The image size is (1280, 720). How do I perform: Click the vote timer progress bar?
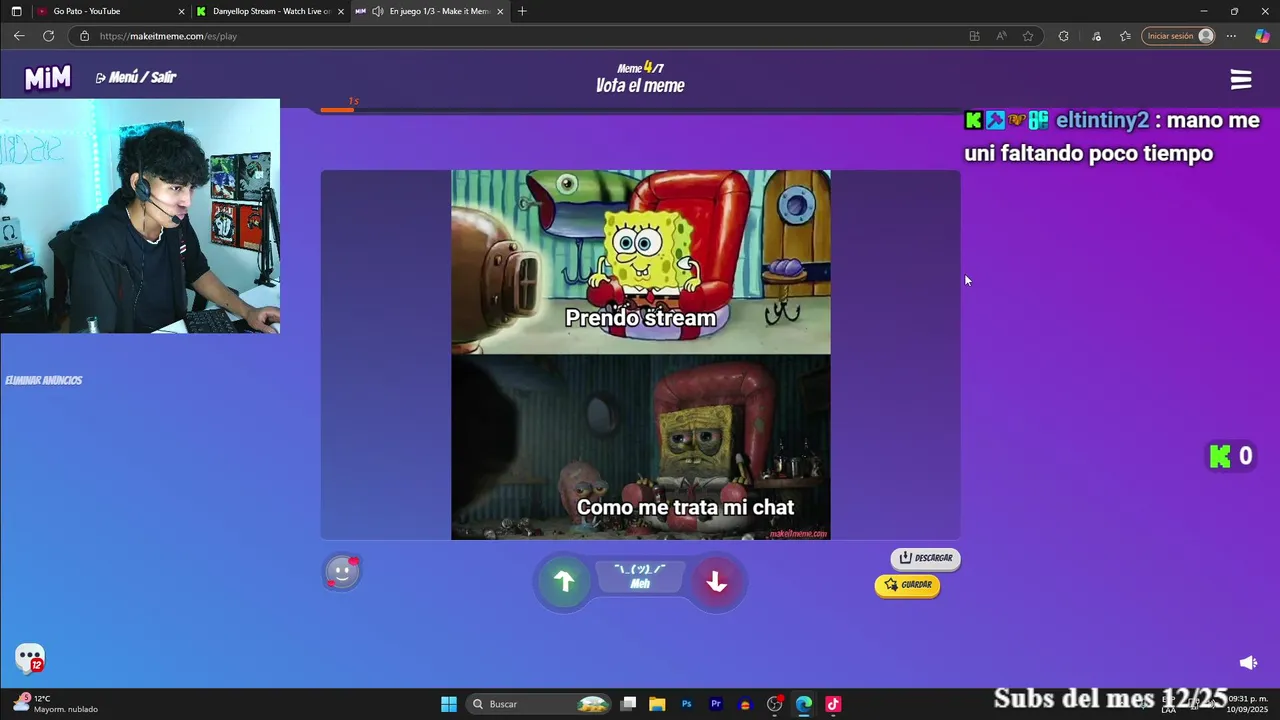click(640, 109)
